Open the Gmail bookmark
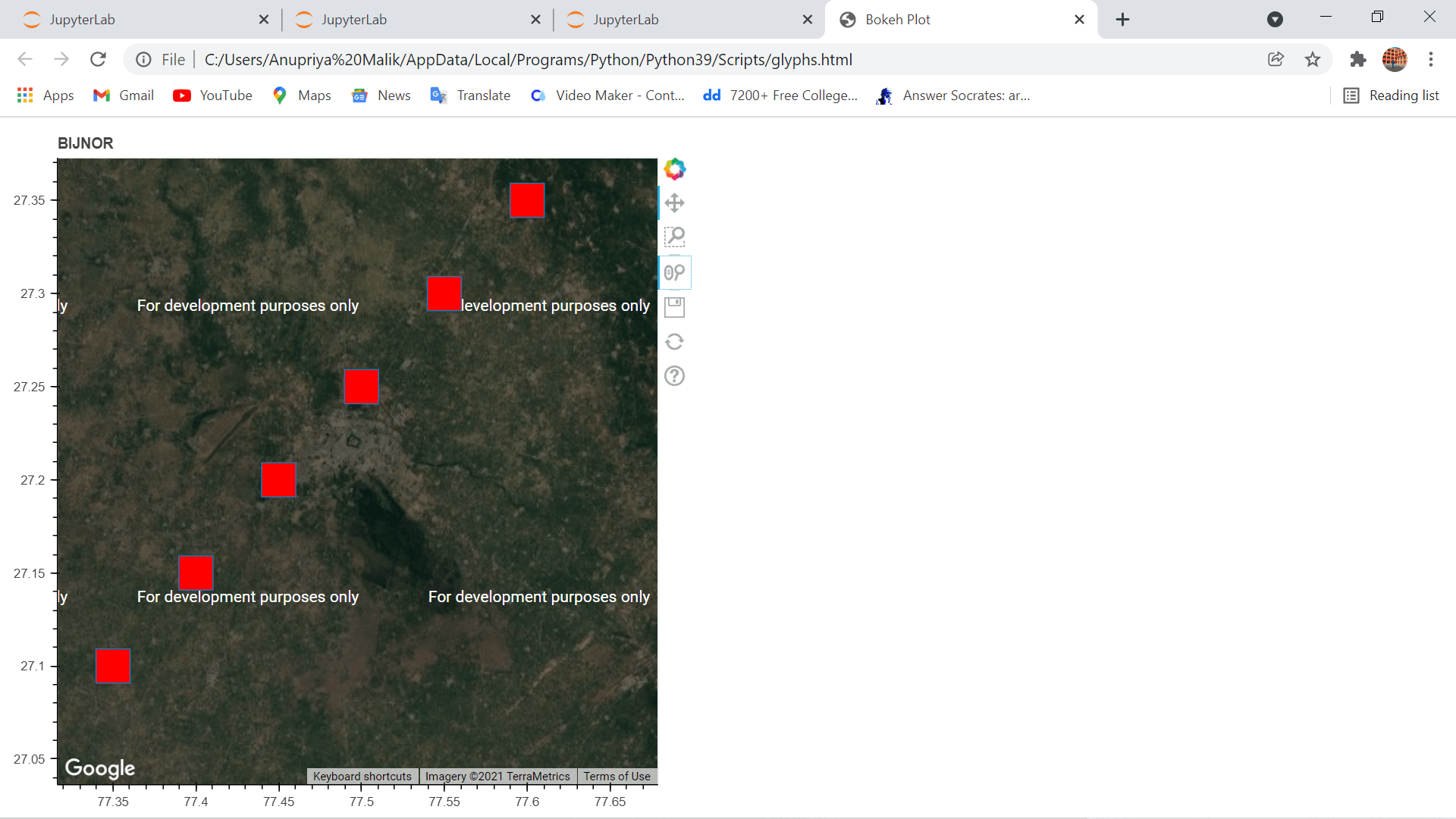 pyautogui.click(x=124, y=96)
